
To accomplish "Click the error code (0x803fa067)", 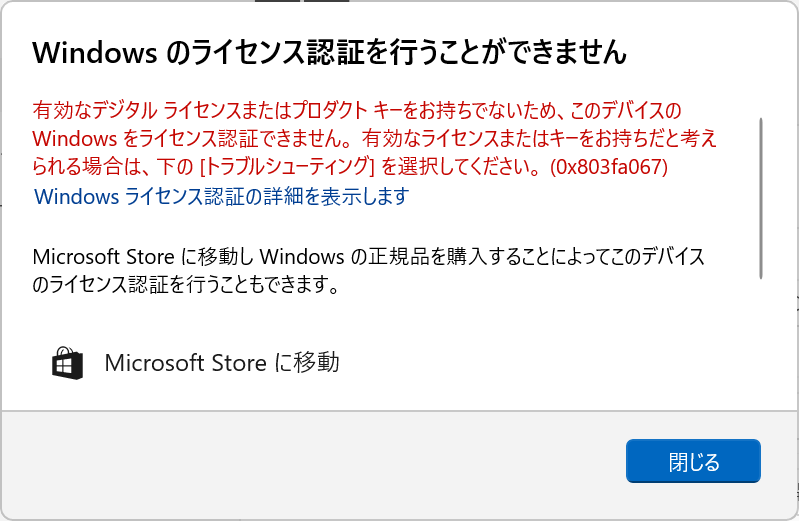I will 609,167.
